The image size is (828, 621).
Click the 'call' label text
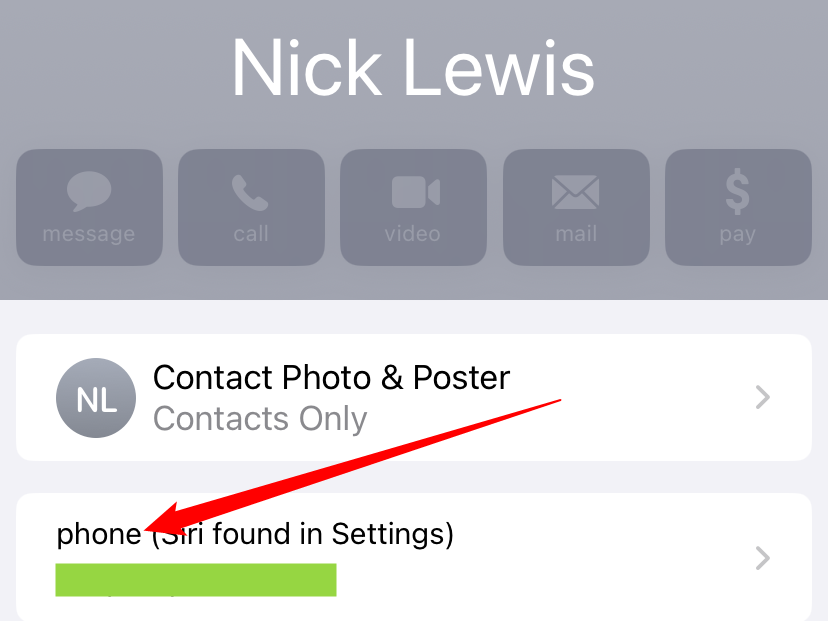tap(251, 233)
